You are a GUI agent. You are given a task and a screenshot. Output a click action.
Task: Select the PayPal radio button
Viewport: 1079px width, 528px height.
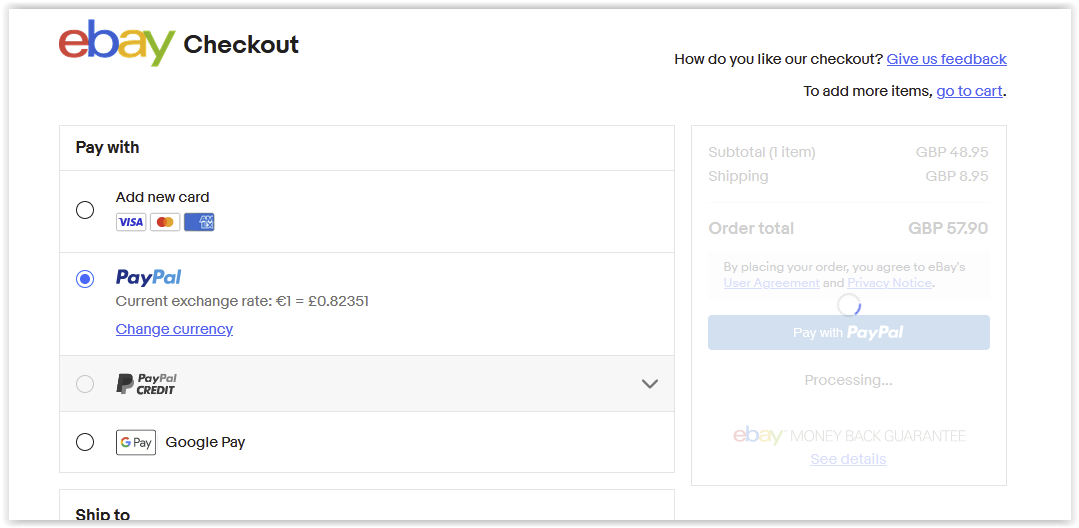pyautogui.click(x=85, y=279)
